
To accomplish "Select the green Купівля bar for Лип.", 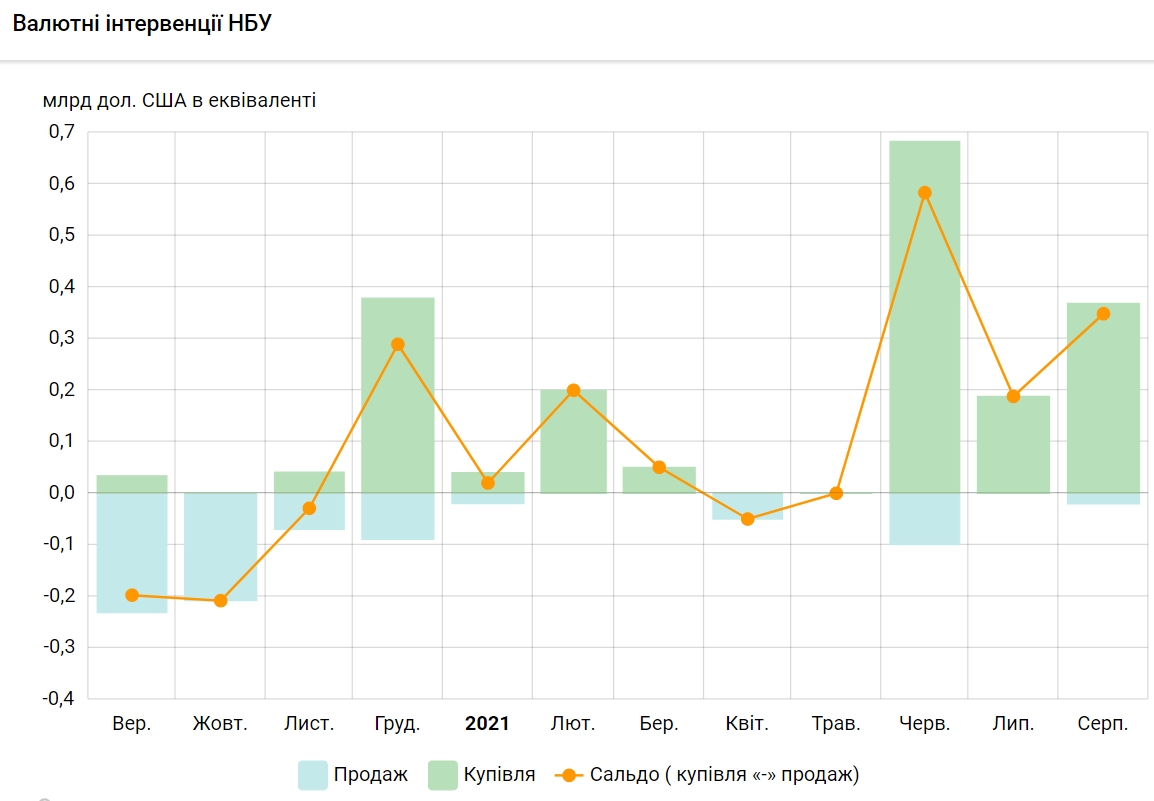I will click(x=1013, y=450).
